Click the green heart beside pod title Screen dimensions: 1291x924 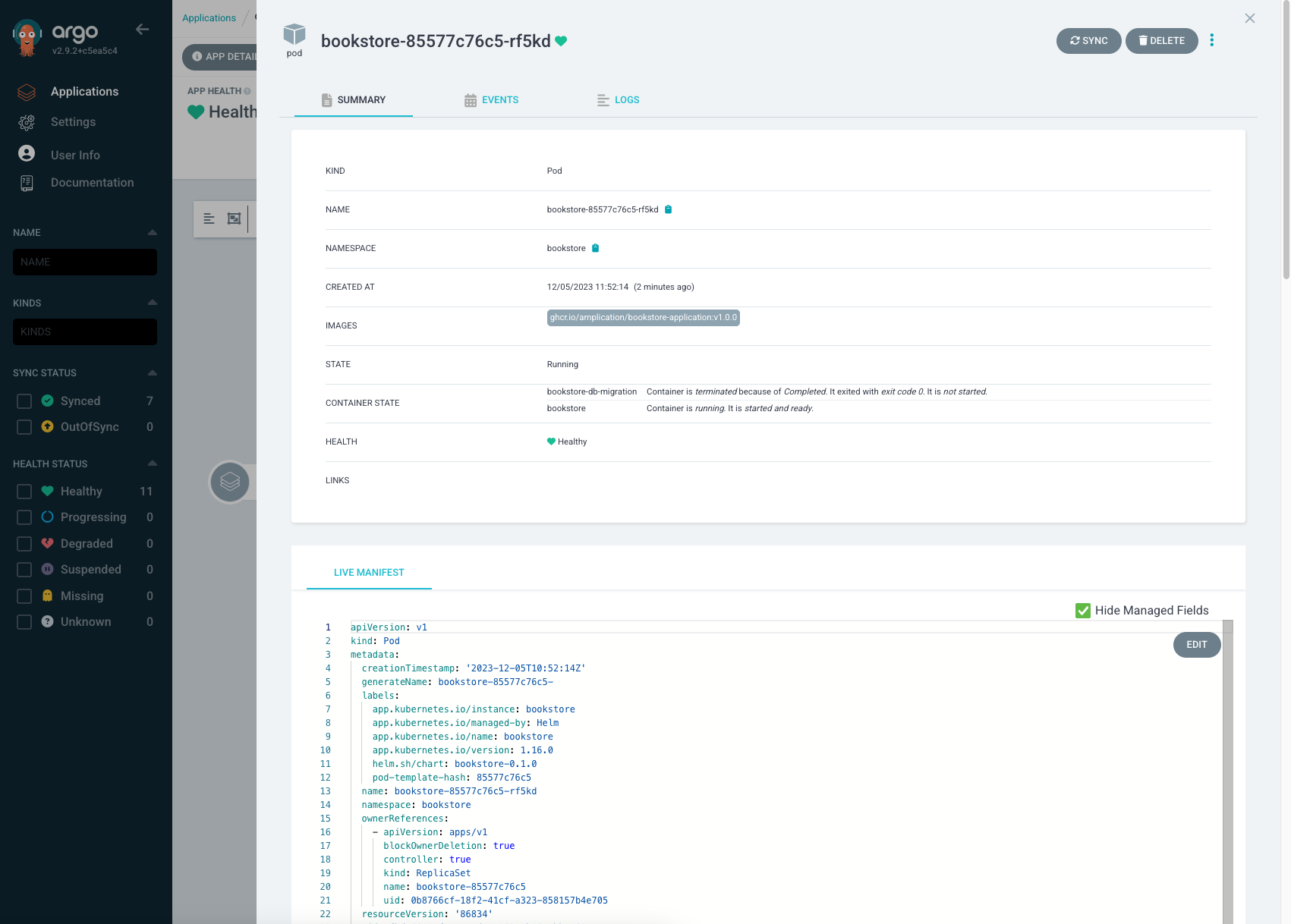(561, 41)
